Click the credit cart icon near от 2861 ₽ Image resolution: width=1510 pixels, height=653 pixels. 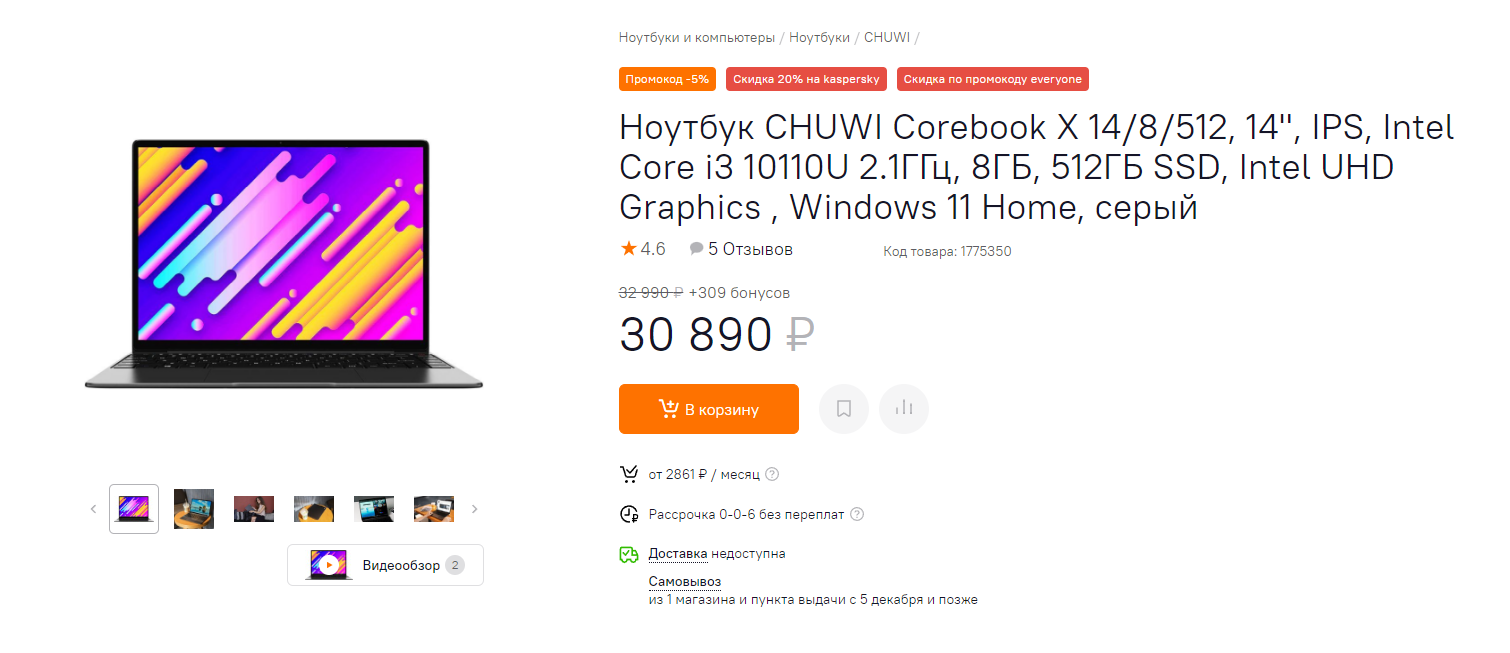[x=629, y=474]
